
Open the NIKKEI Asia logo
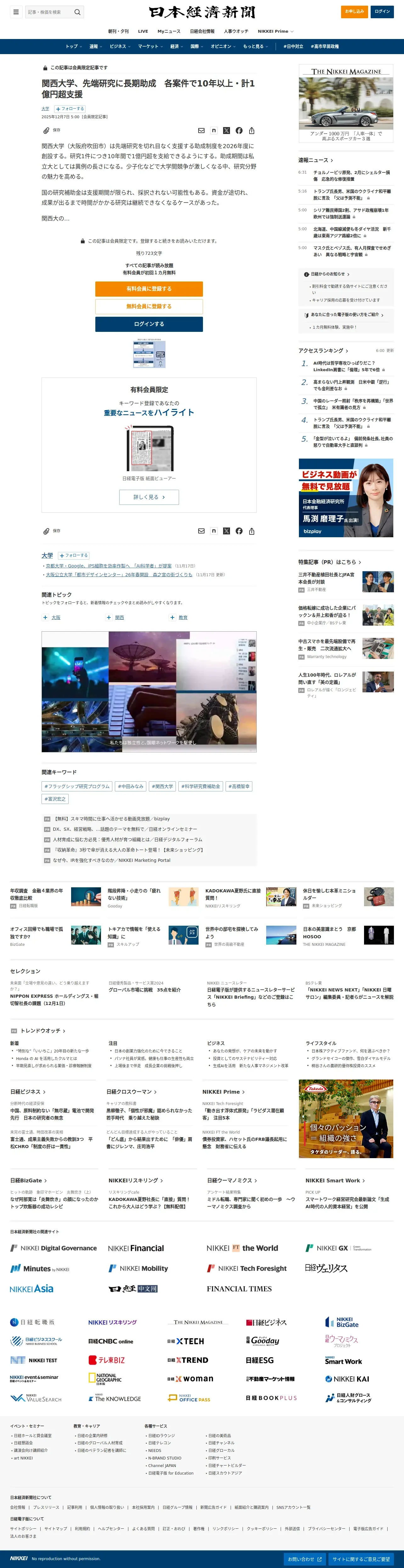click(32, 1289)
